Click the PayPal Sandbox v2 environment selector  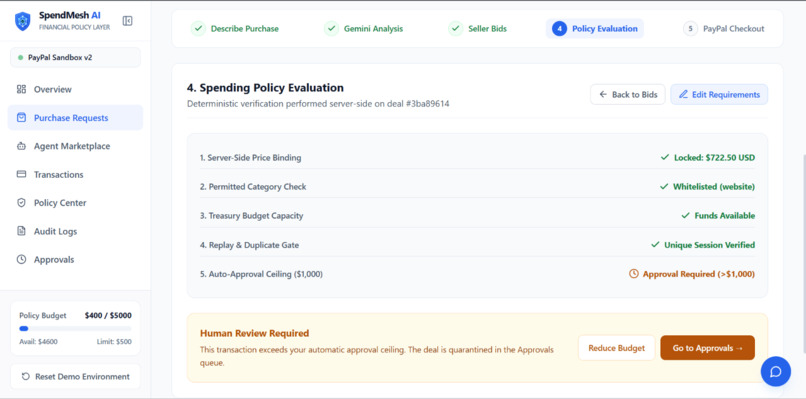point(75,58)
